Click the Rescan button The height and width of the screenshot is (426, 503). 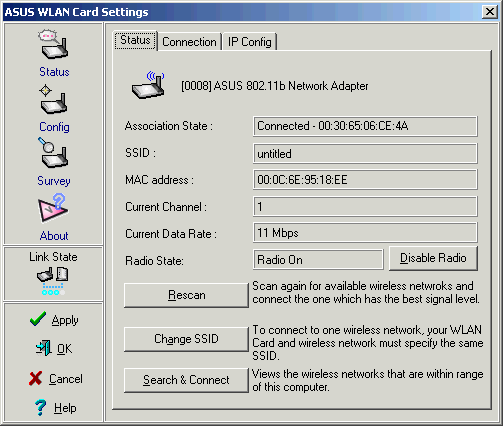pos(186,295)
